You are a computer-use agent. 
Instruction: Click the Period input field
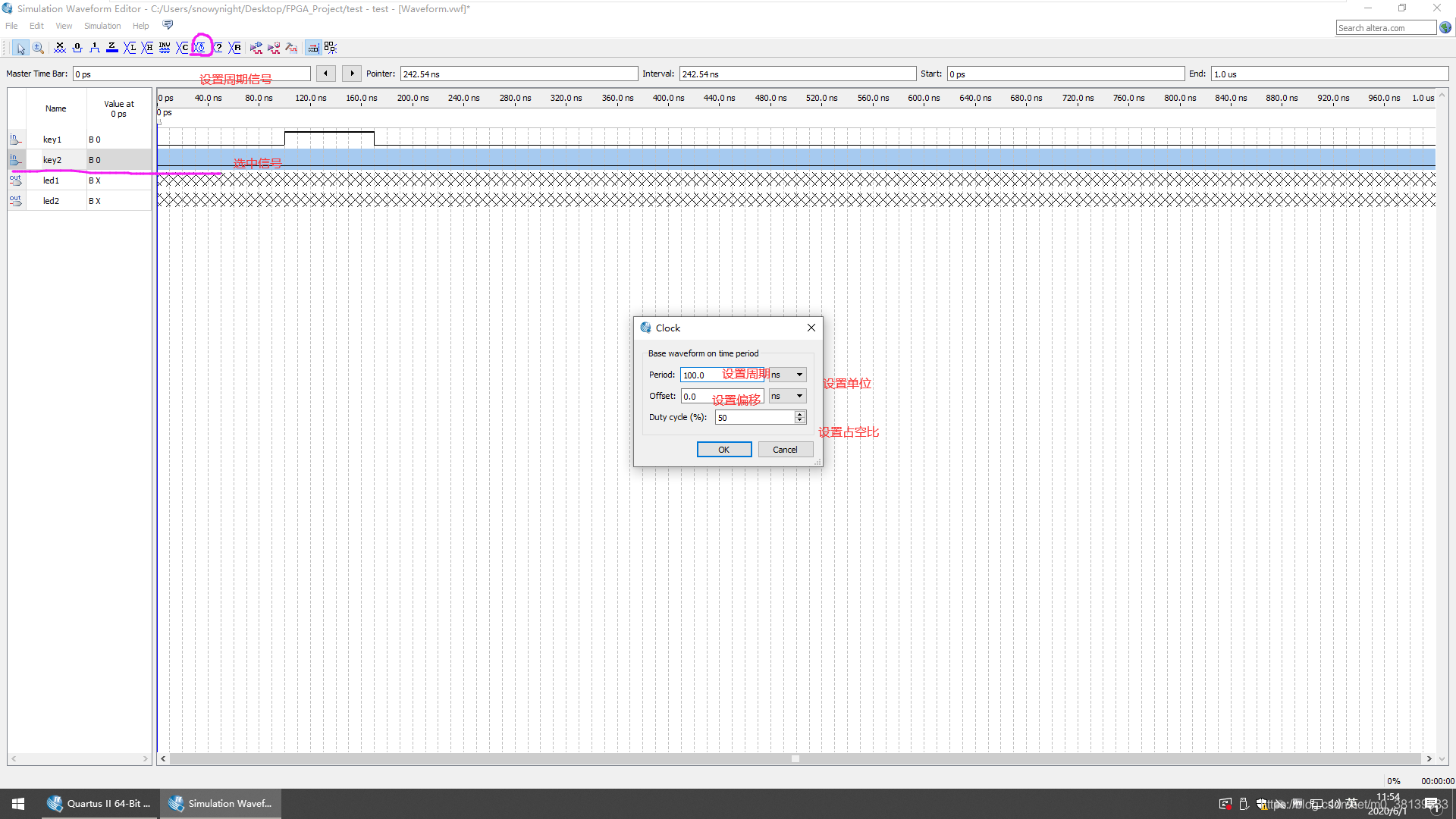pyautogui.click(x=701, y=375)
